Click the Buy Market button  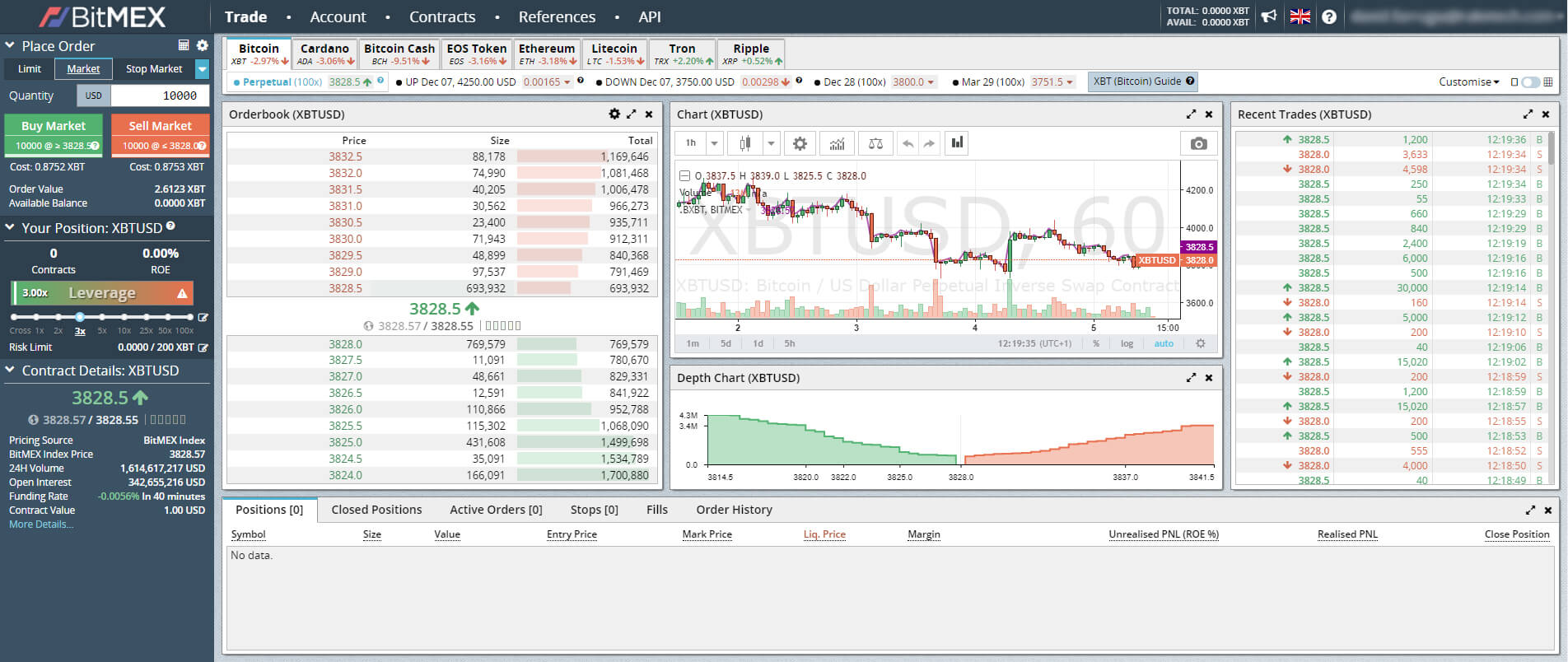click(x=54, y=126)
